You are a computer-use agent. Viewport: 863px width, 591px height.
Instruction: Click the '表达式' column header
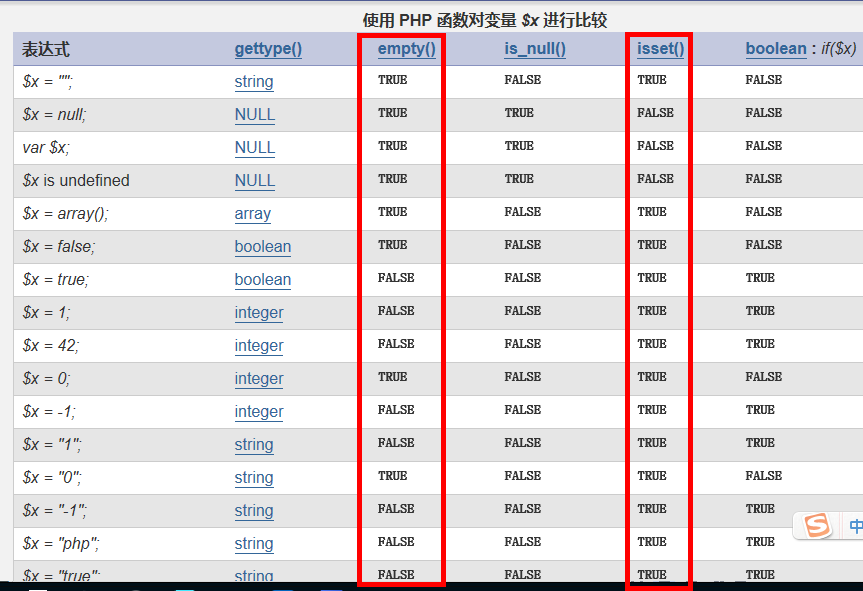tap(46, 50)
